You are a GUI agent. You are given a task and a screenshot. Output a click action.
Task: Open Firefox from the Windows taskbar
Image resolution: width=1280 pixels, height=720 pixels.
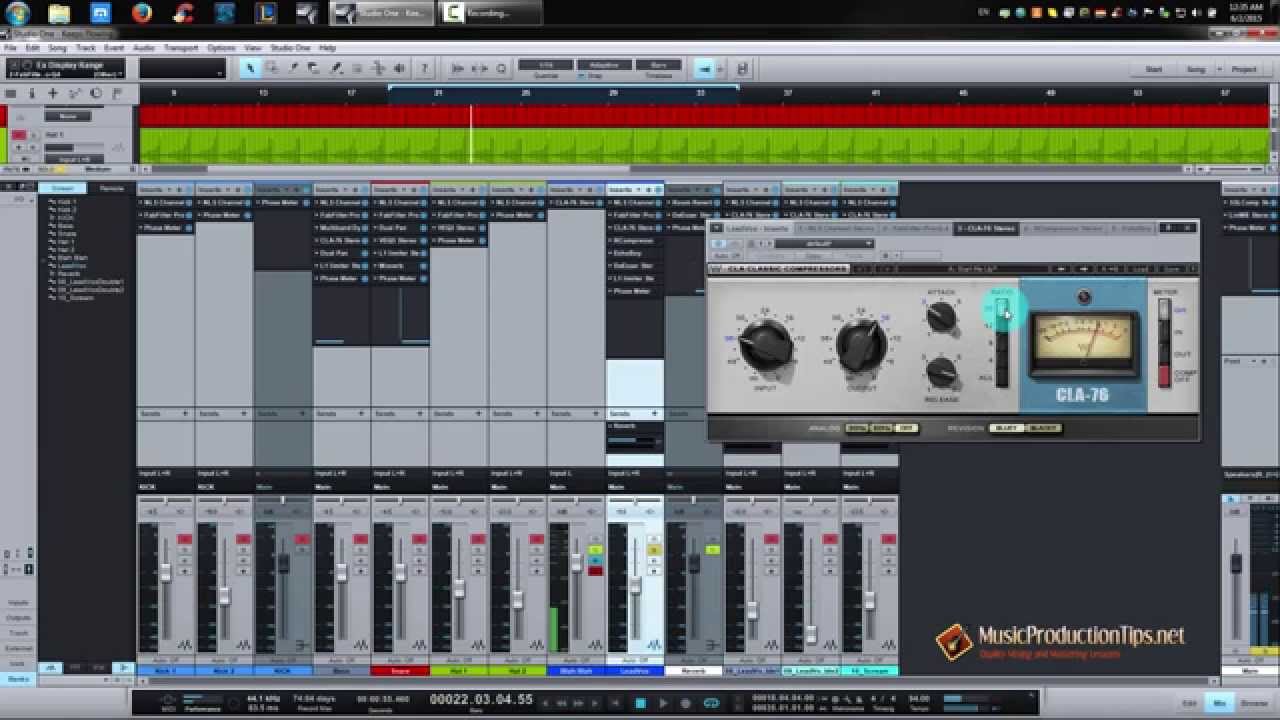pos(142,13)
